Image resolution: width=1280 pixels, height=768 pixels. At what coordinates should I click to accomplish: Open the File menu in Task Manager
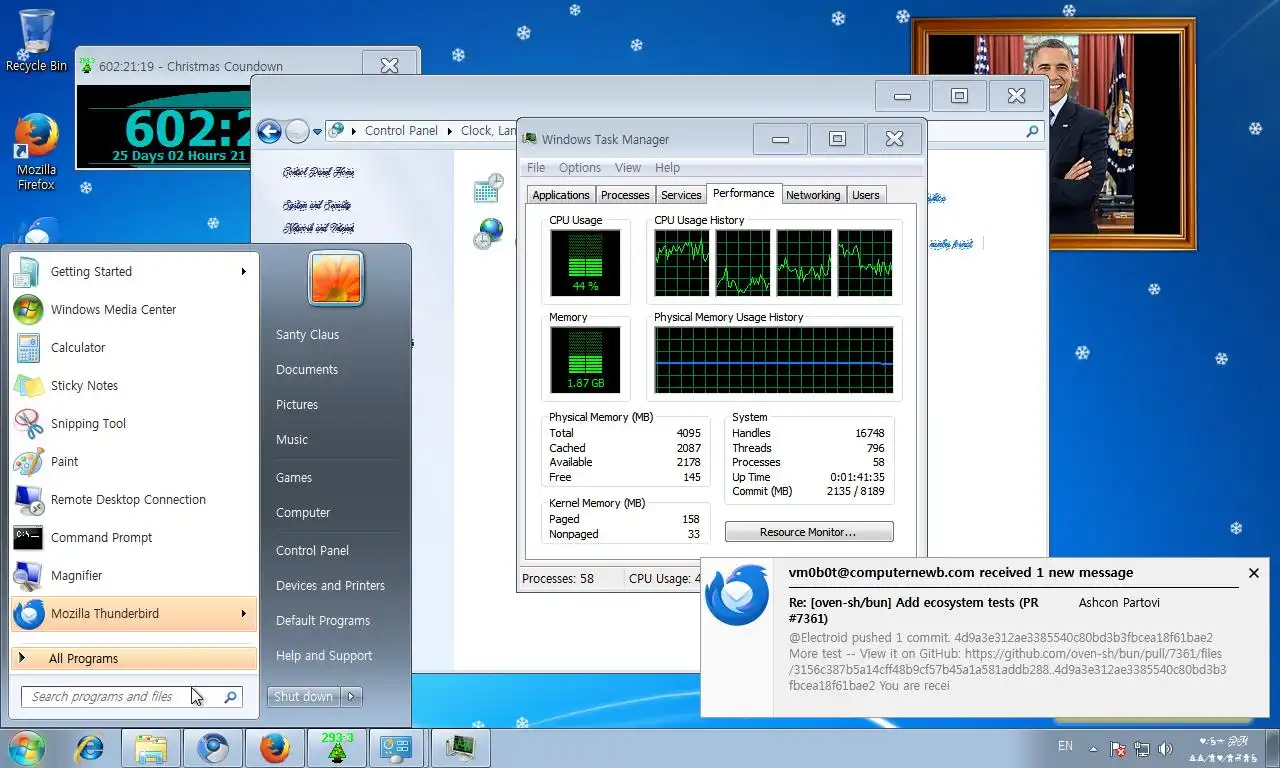(536, 168)
